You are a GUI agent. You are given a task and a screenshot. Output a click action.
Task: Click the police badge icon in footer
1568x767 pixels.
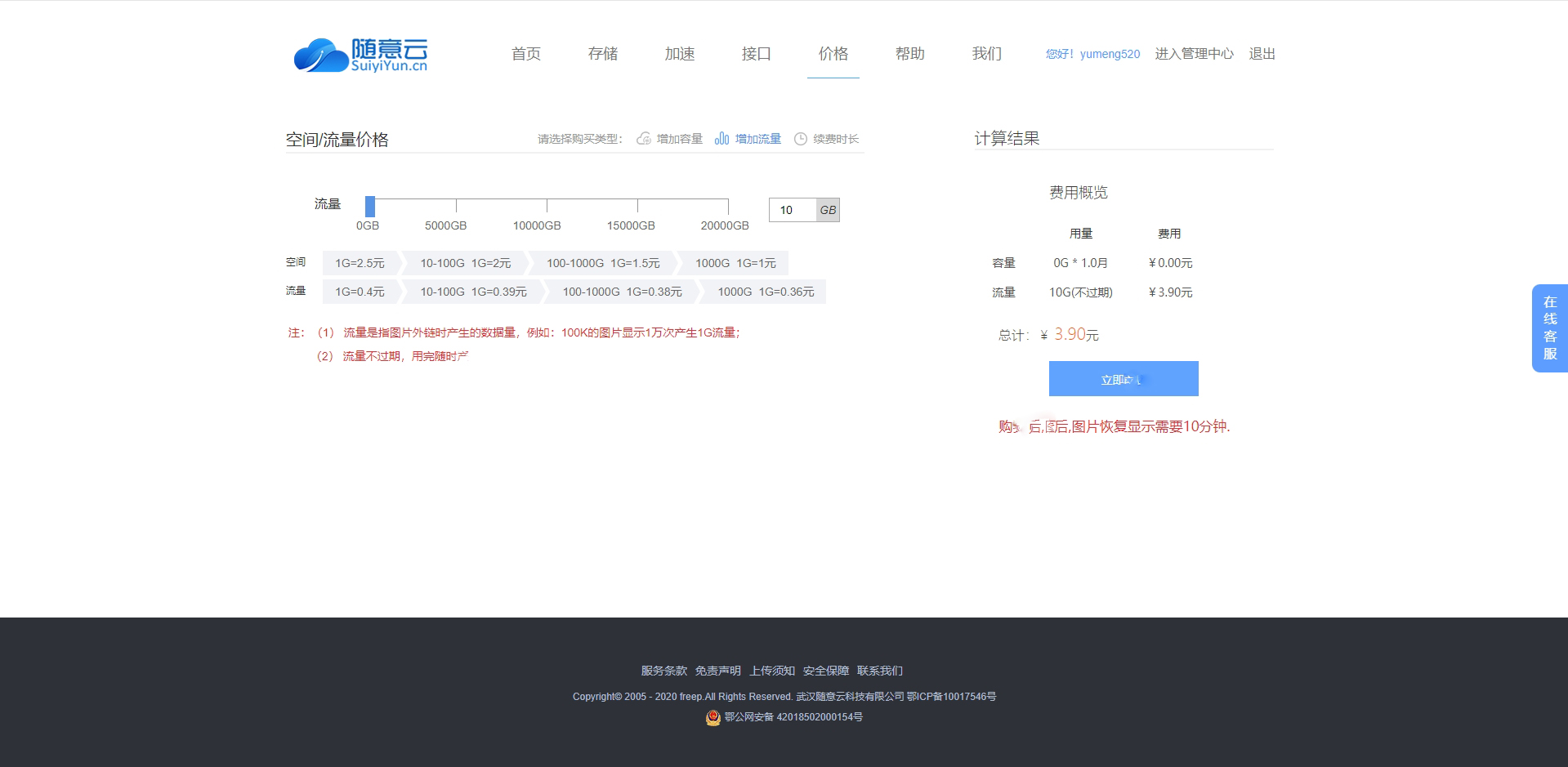713,717
